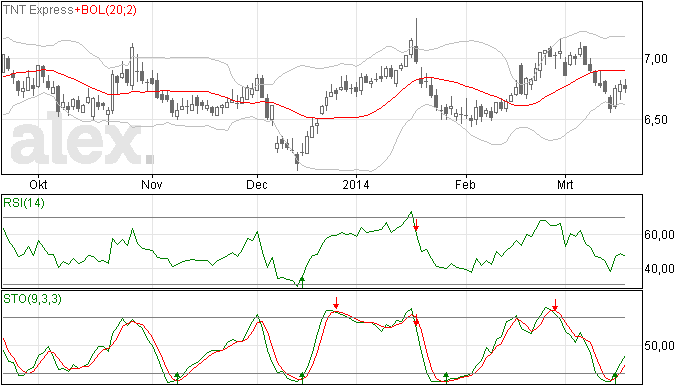Viewport: 690px width, 387px height.
Task: Click the Okt month label
Action: tap(38, 184)
